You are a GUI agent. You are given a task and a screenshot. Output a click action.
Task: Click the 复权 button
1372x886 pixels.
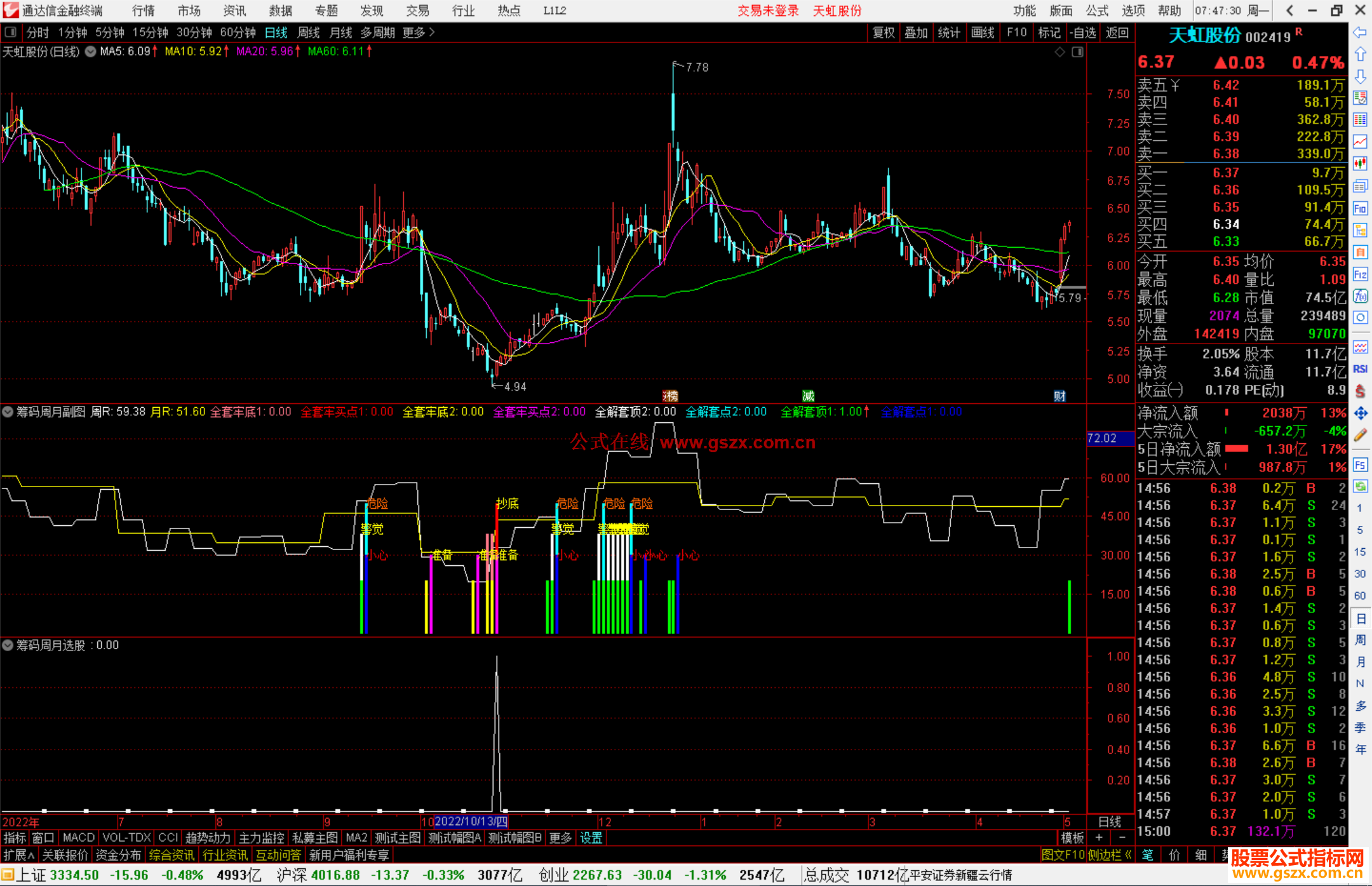tap(884, 32)
